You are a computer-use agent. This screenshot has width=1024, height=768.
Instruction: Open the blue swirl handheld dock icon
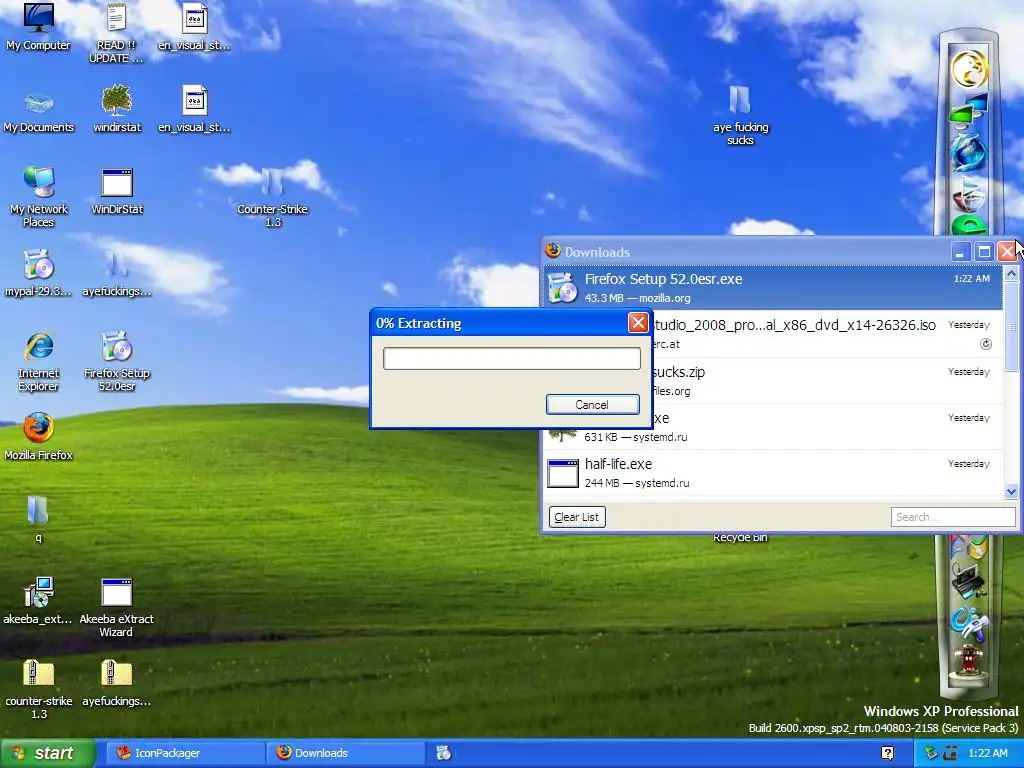point(968,624)
